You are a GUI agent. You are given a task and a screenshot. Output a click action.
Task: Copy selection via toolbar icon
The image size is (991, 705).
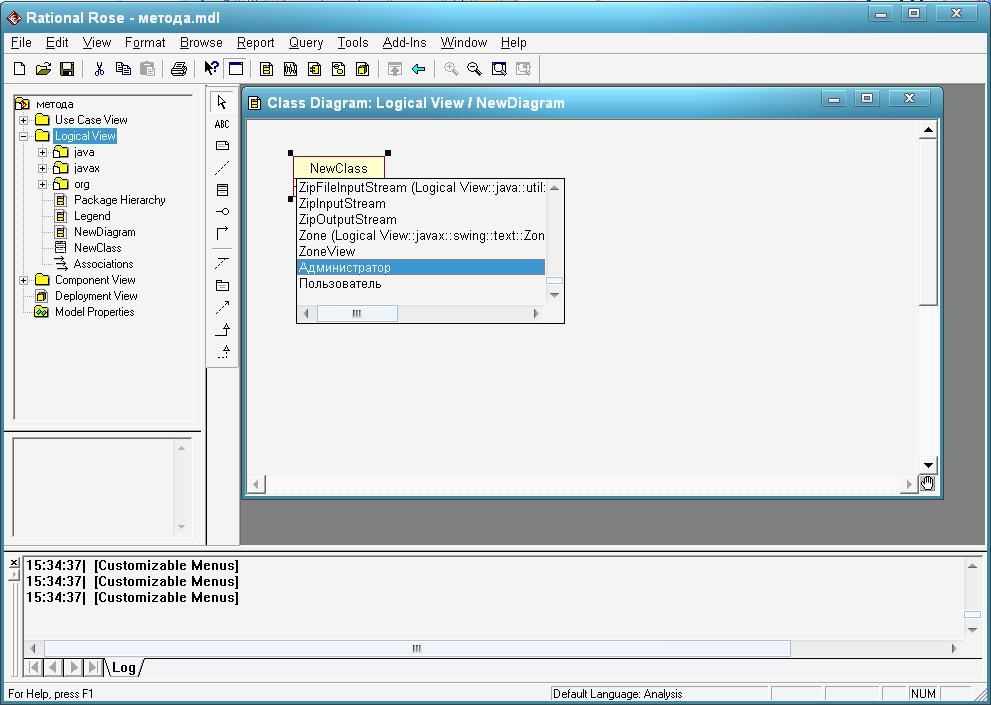(x=123, y=69)
